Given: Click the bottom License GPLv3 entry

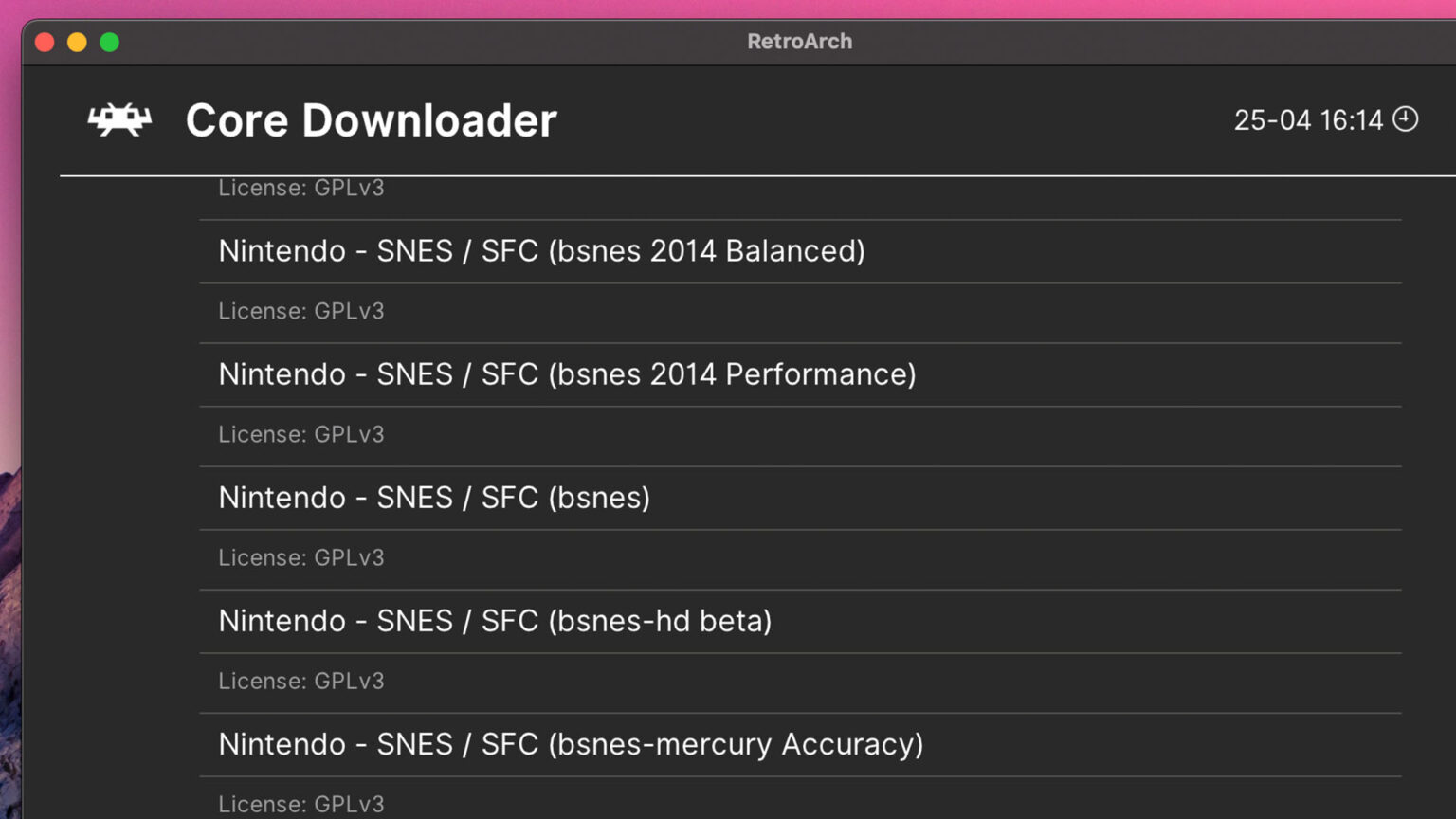Looking at the screenshot, I should (300, 804).
